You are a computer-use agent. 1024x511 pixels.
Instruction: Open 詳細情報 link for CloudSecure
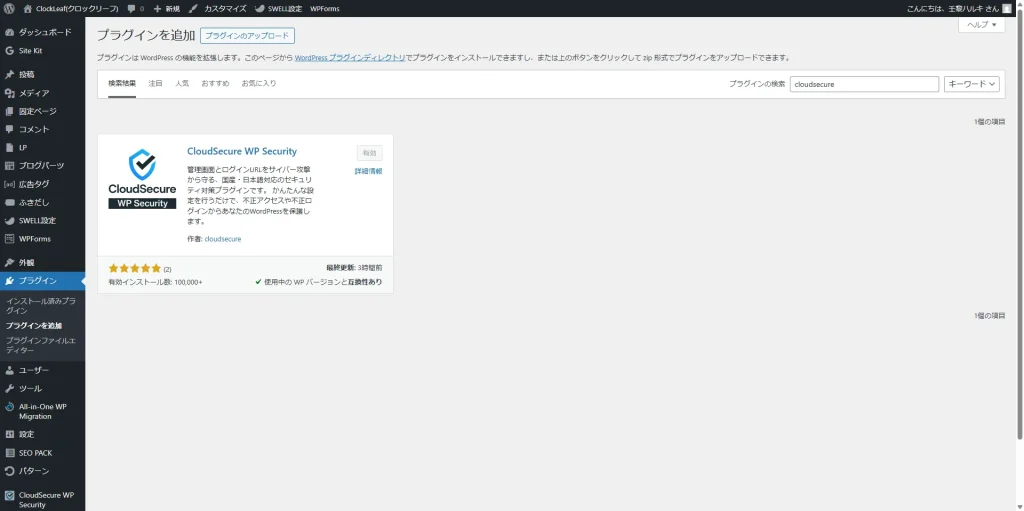pos(368,171)
